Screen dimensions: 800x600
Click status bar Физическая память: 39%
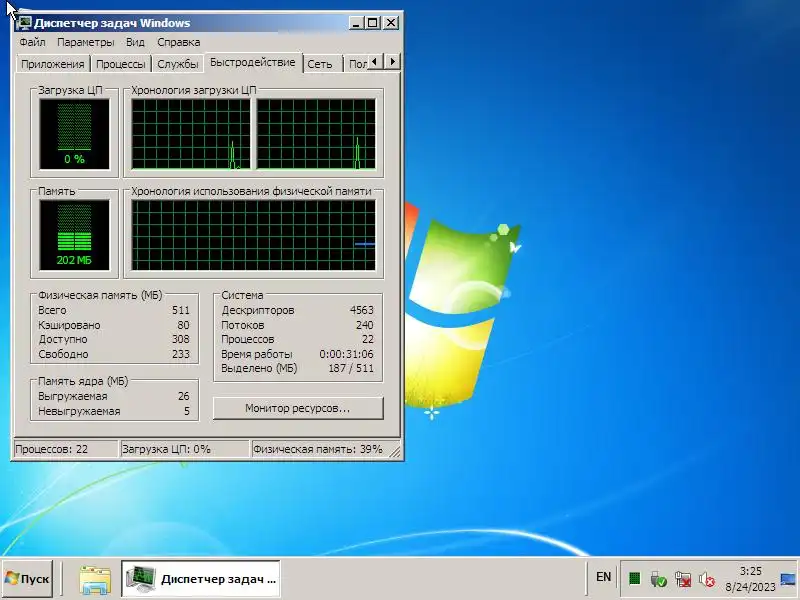pos(320,449)
